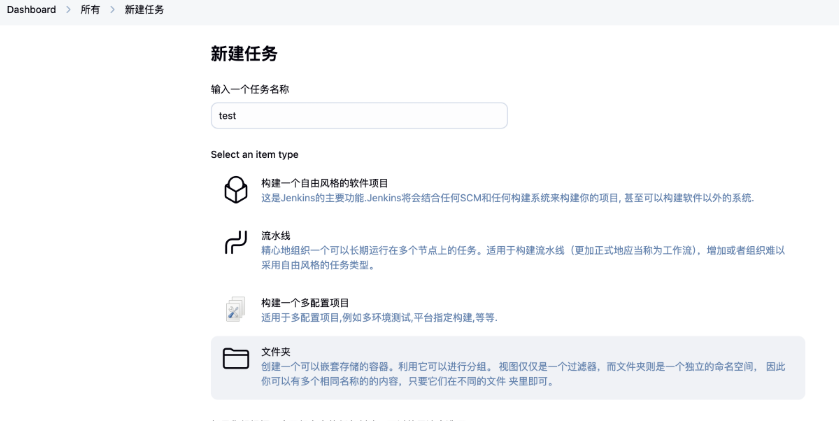Expand the chevron after Dashboard breadcrumb

pos(68,9)
